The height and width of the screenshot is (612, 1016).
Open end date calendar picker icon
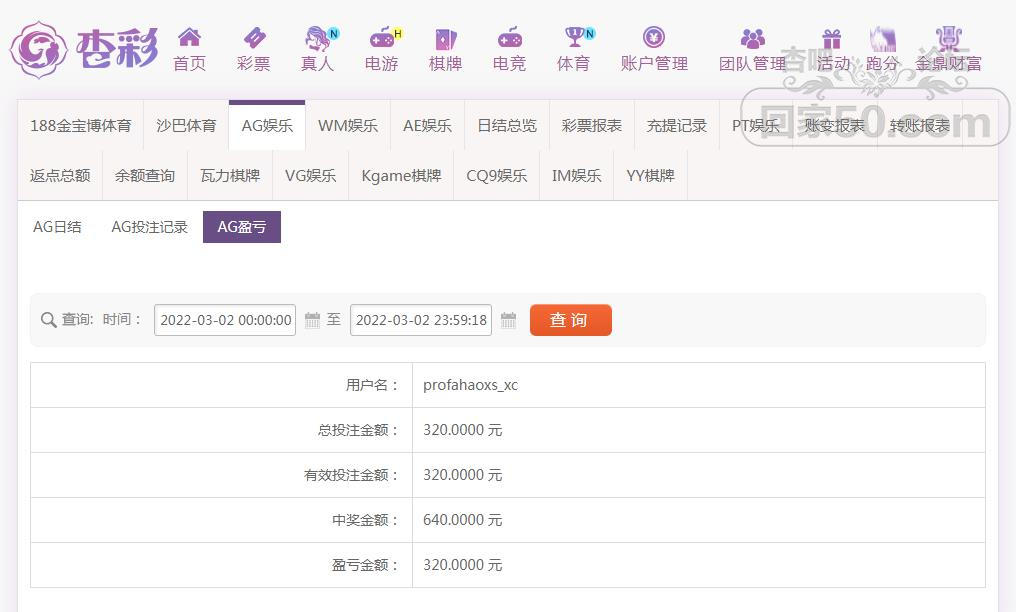508,320
